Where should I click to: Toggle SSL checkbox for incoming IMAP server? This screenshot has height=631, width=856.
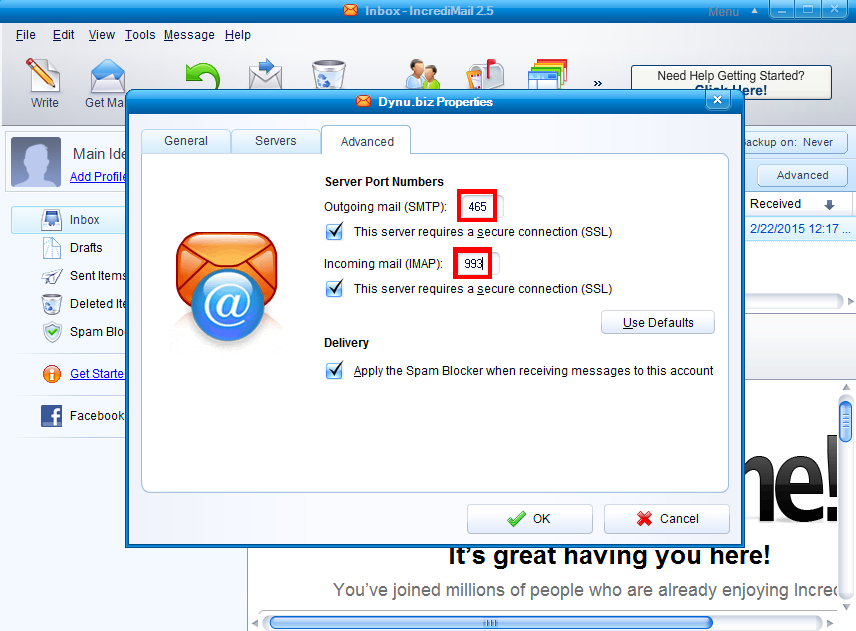[334, 288]
